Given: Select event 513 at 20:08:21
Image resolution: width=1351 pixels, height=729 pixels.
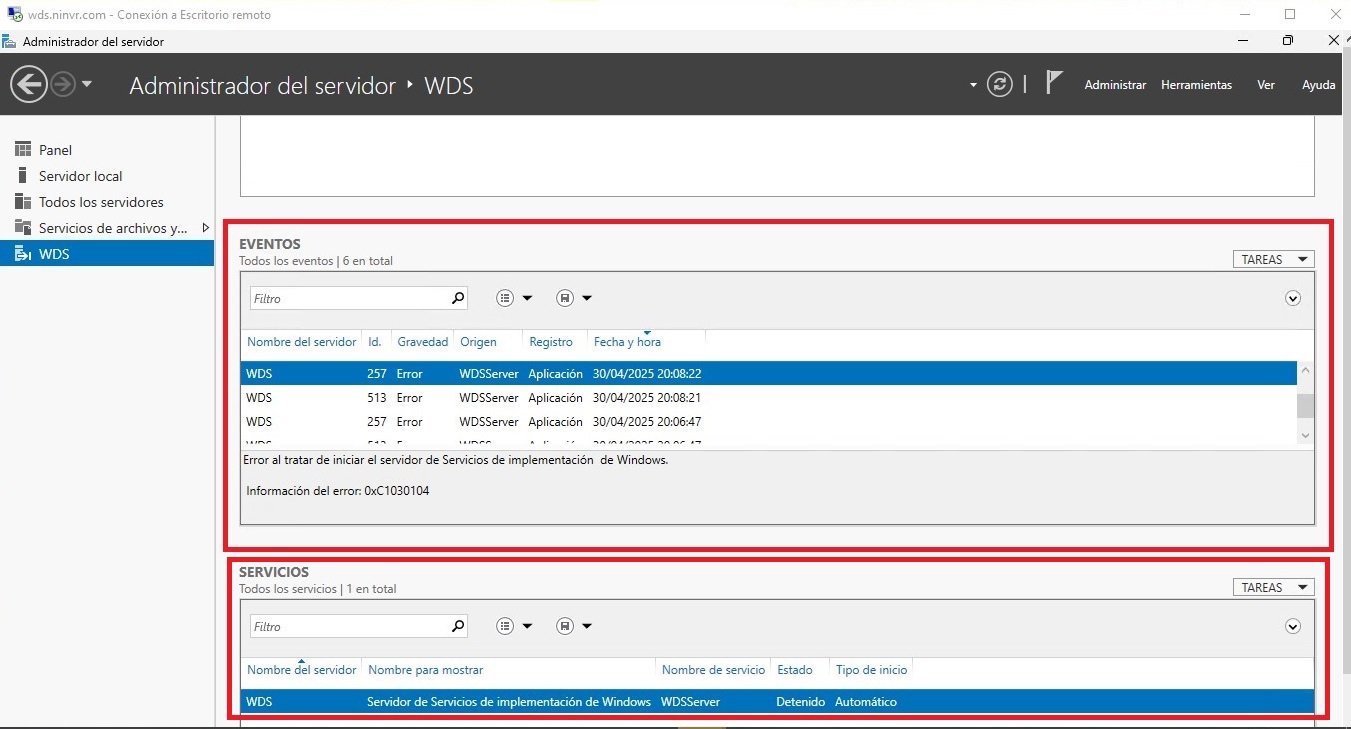Looking at the screenshot, I should (x=768, y=398).
